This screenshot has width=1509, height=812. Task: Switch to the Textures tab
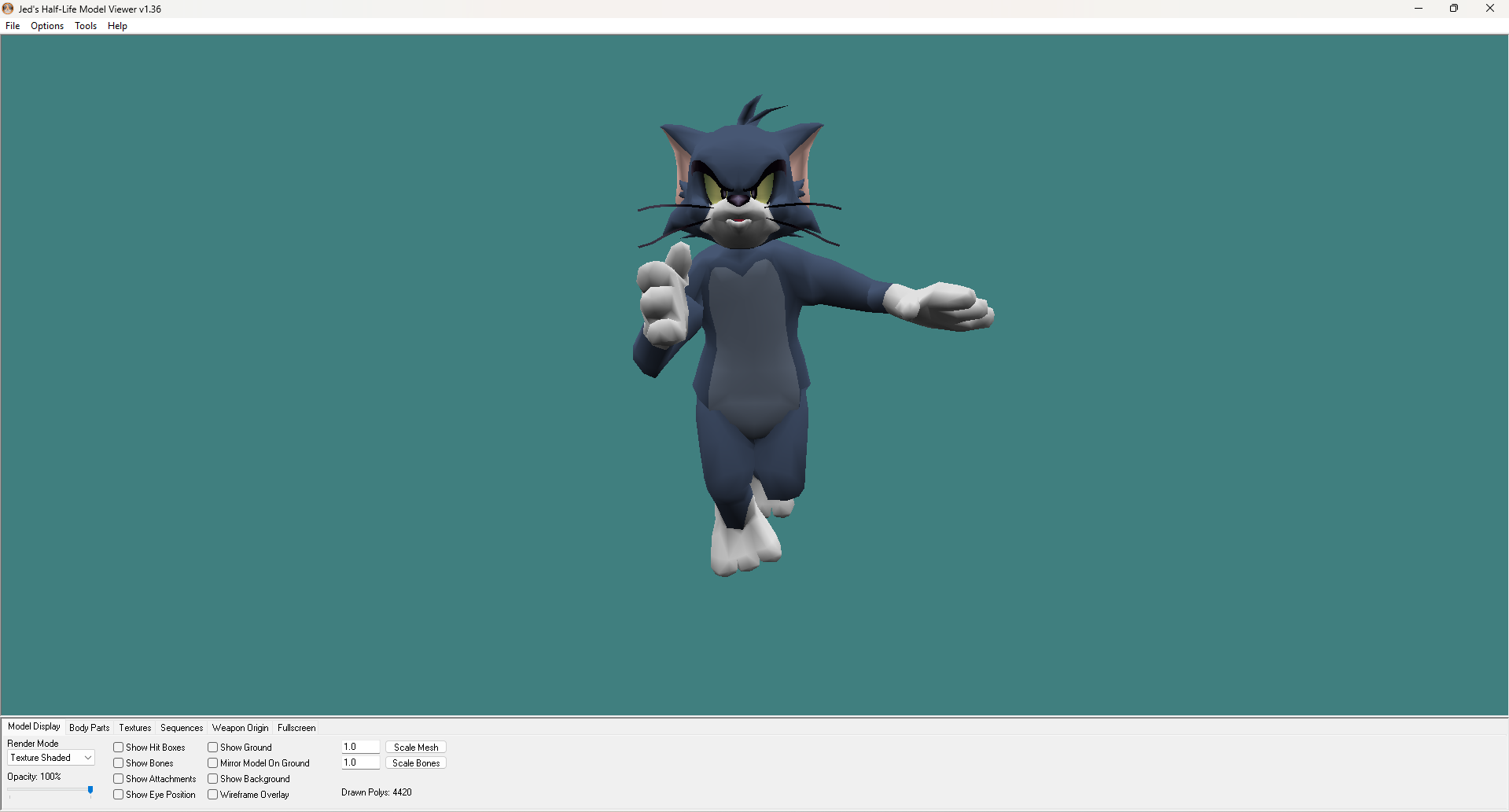coord(135,728)
